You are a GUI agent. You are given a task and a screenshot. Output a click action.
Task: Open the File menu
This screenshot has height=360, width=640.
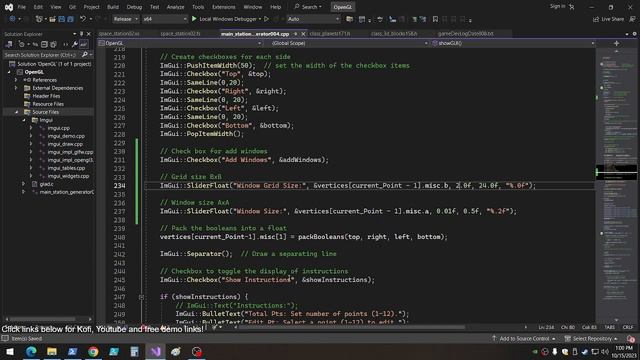pyautogui.click(x=21, y=7)
